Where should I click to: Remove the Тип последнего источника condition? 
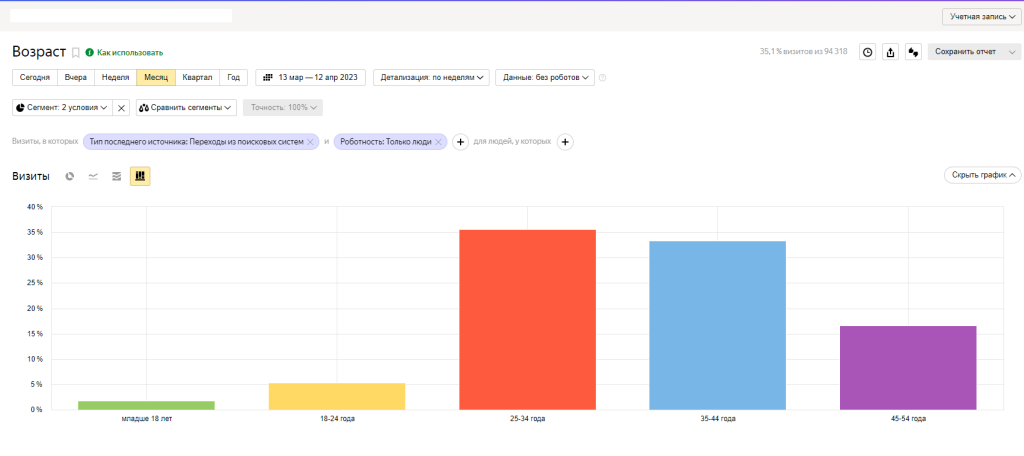[x=310, y=142]
